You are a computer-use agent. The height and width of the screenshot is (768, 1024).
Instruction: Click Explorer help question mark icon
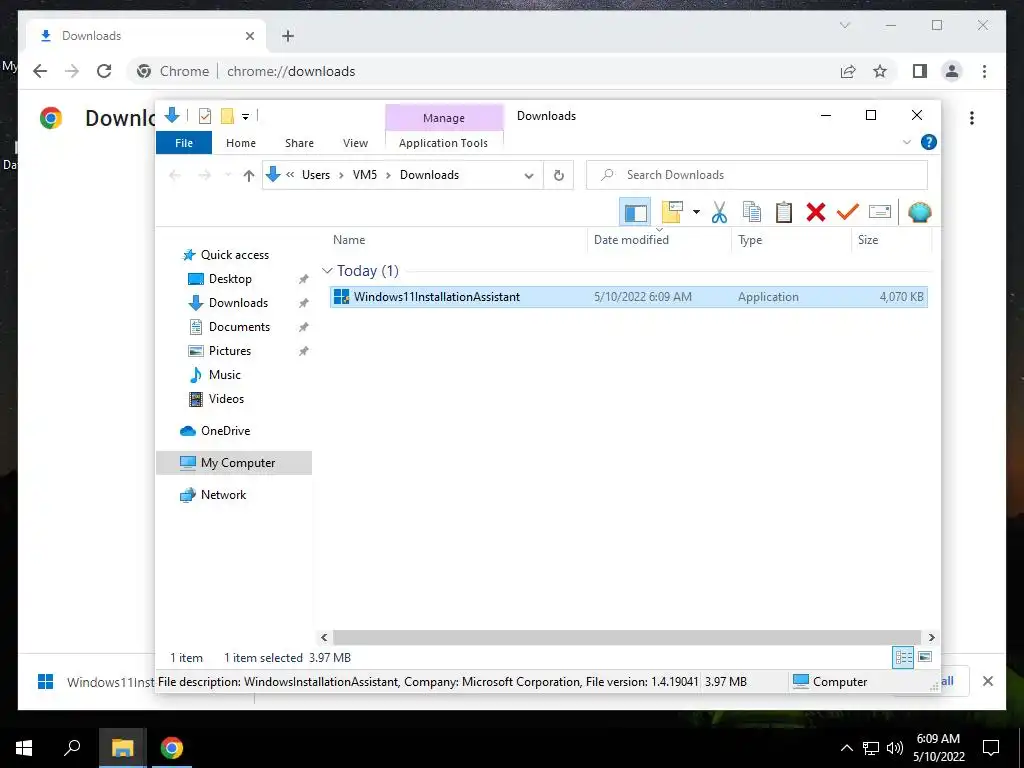pyautogui.click(x=929, y=142)
